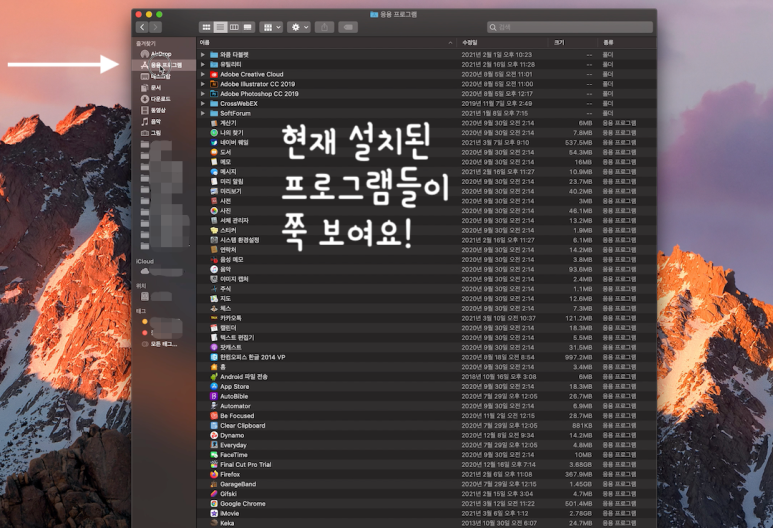
Task: Select the iMovie app
Action: (x=225, y=513)
